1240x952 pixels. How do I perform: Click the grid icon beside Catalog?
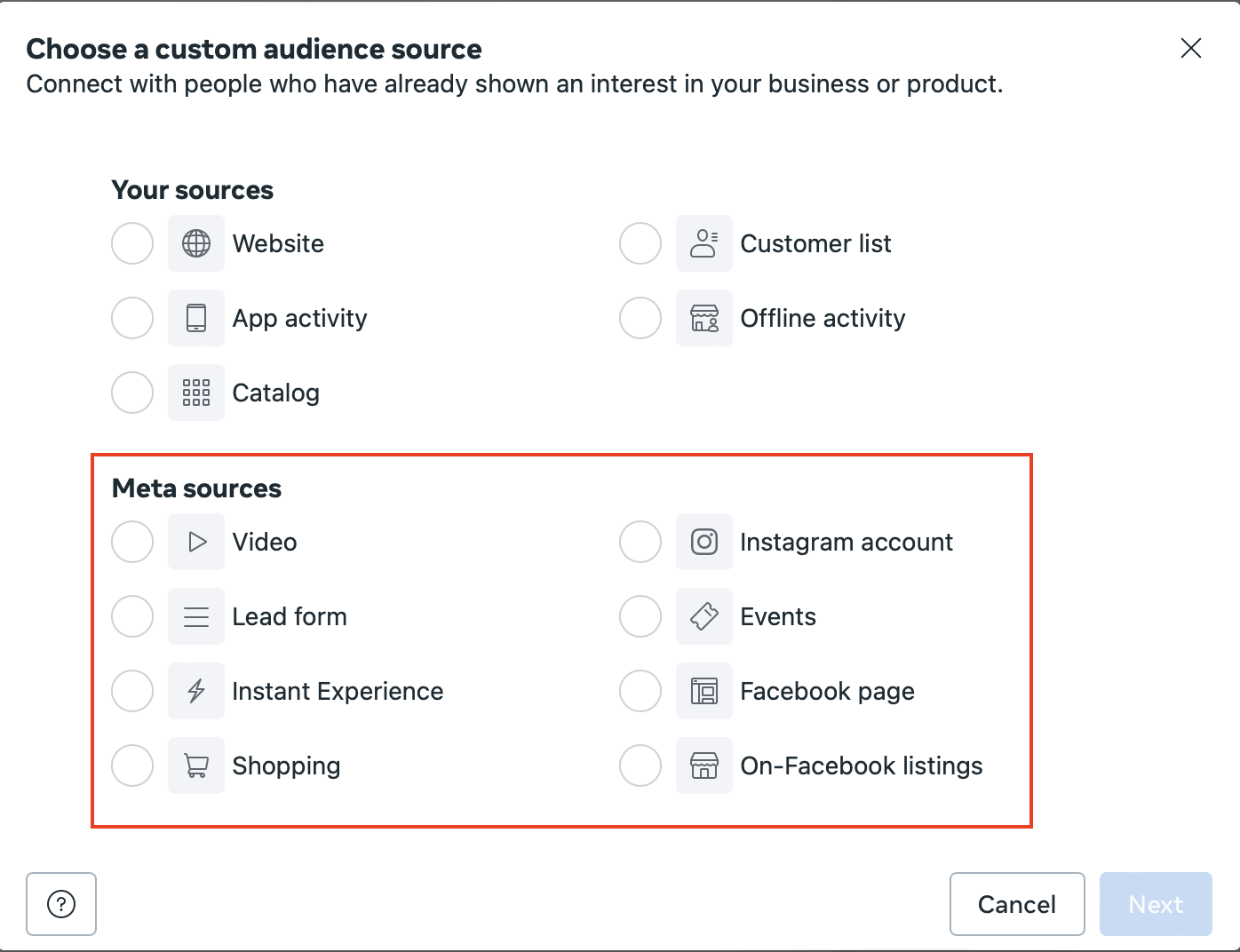pyautogui.click(x=196, y=393)
